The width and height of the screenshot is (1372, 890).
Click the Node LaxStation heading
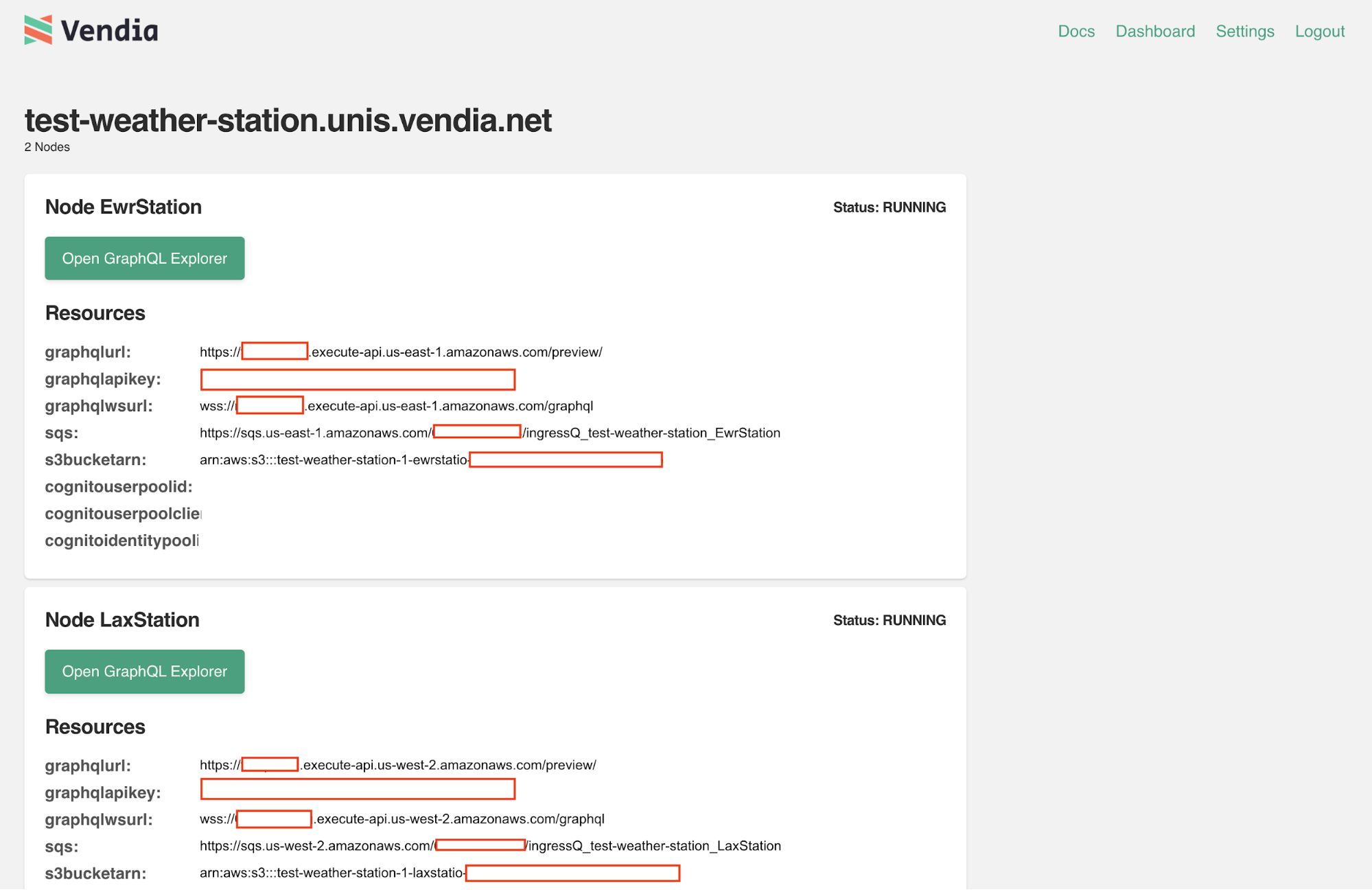[x=122, y=619]
